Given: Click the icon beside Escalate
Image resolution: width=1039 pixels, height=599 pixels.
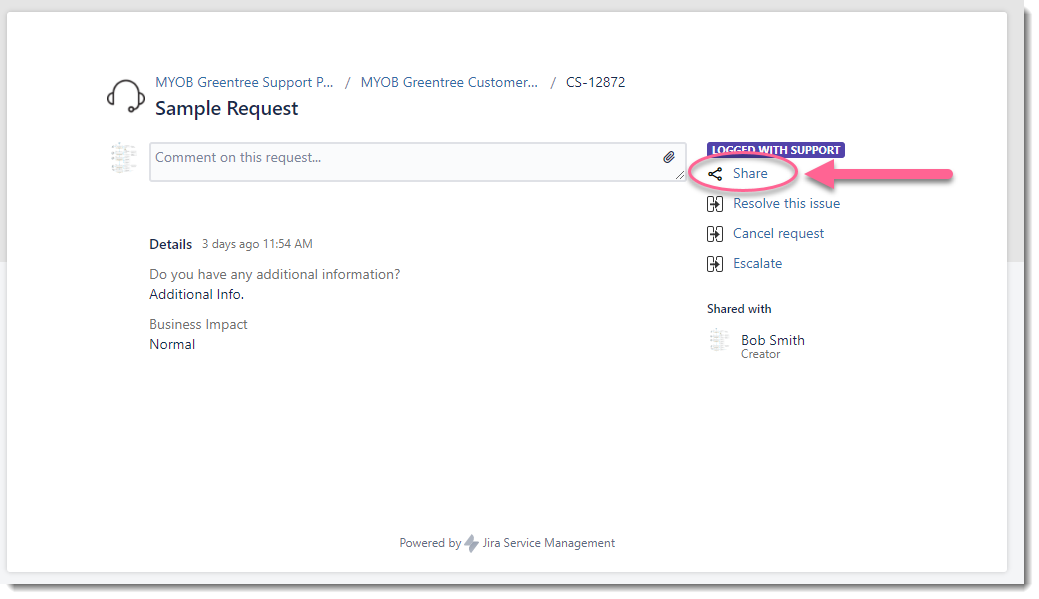Looking at the screenshot, I should pyautogui.click(x=715, y=264).
